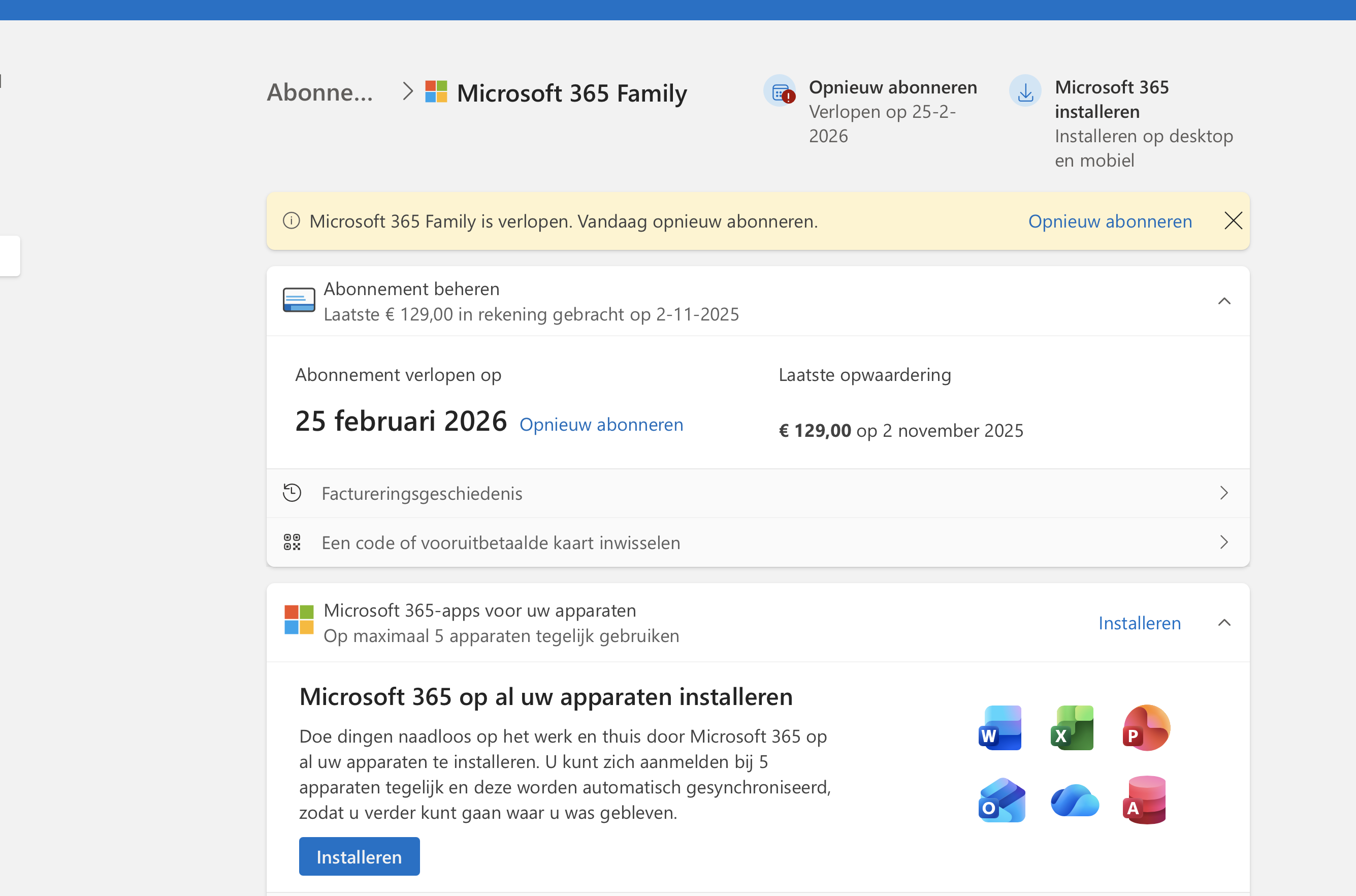Click the calendar alert icon beside Opnieuw abonneren
This screenshot has height=896, width=1356.
coord(780,91)
